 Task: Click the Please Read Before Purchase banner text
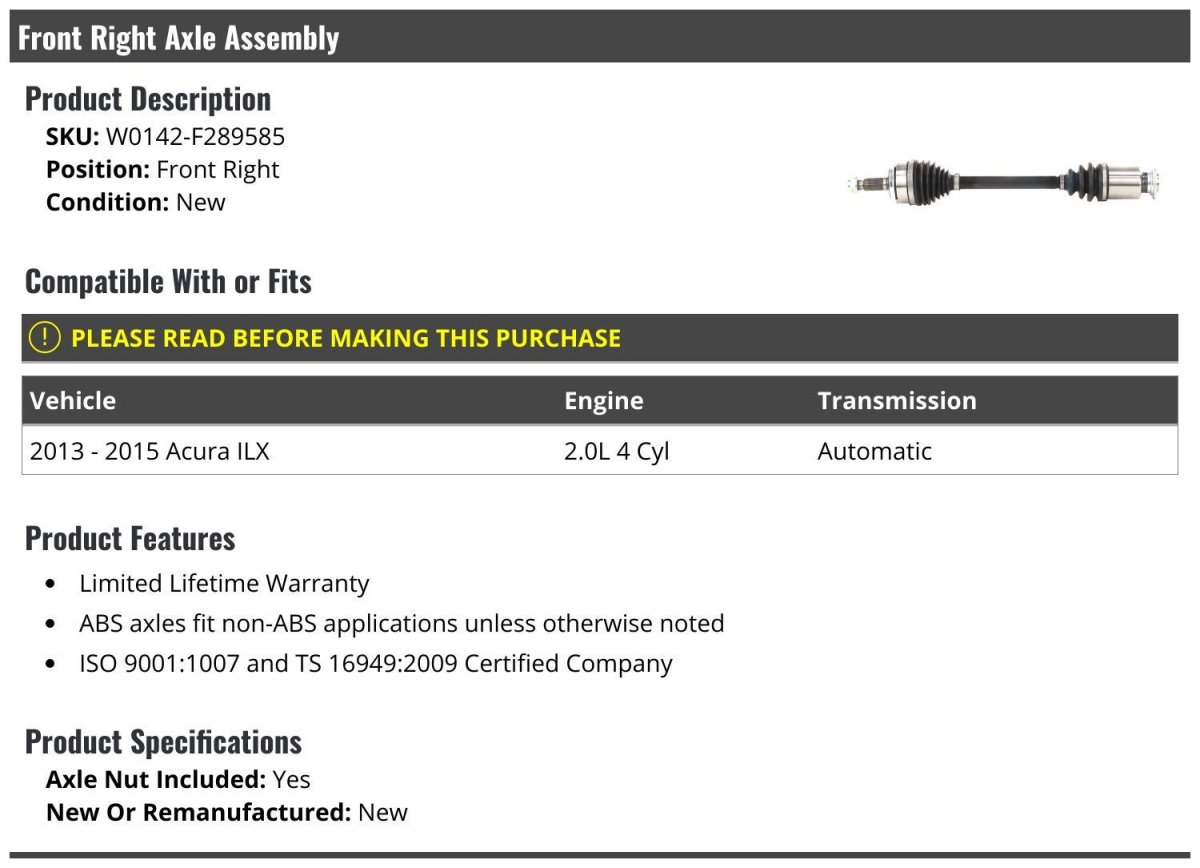click(x=346, y=338)
